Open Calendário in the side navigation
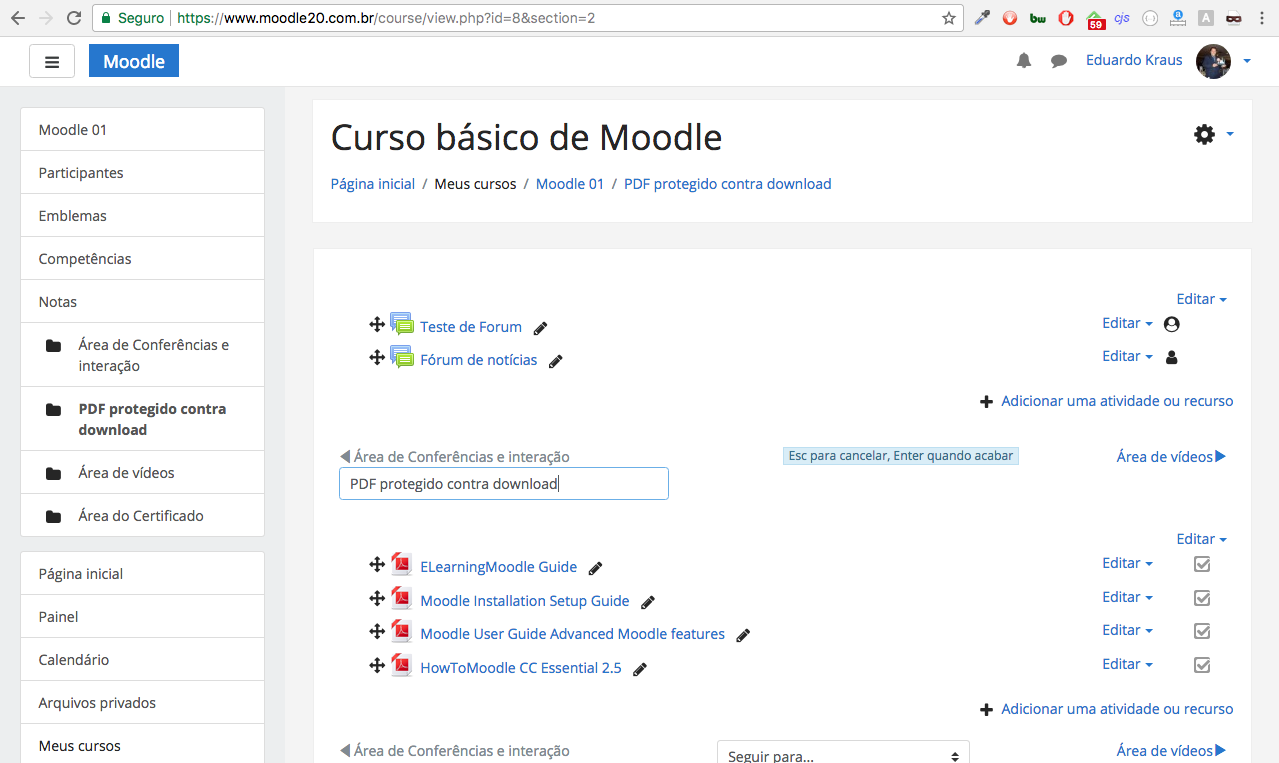Image resolution: width=1279 pixels, height=763 pixels. tap(142, 660)
